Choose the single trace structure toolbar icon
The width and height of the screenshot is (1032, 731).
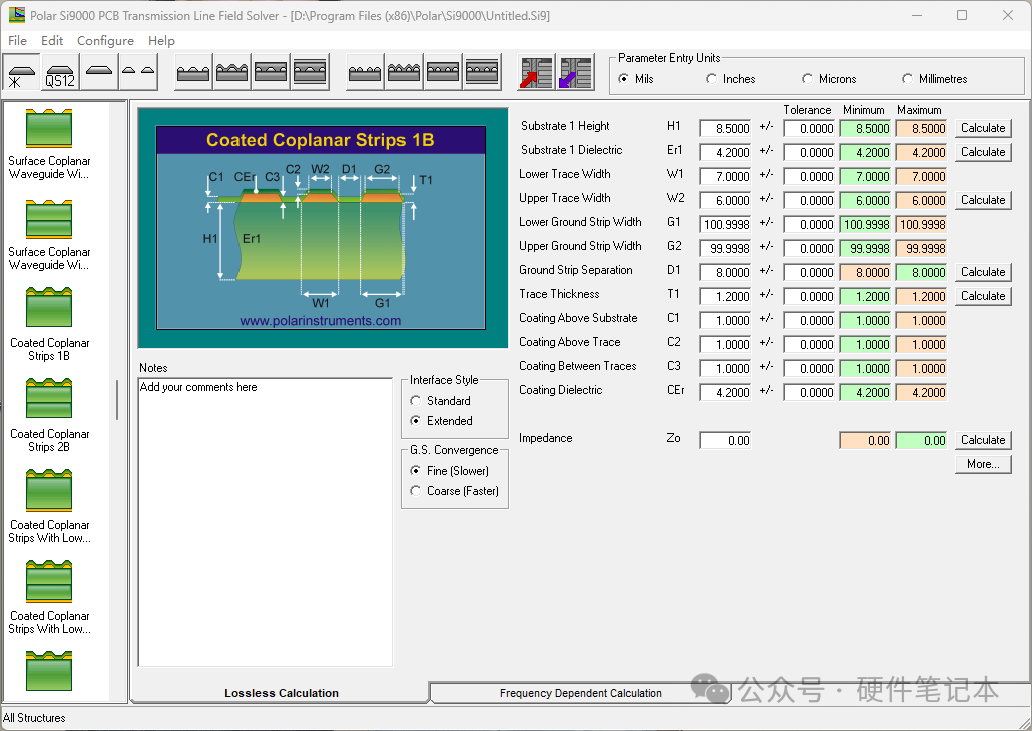coord(99,72)
